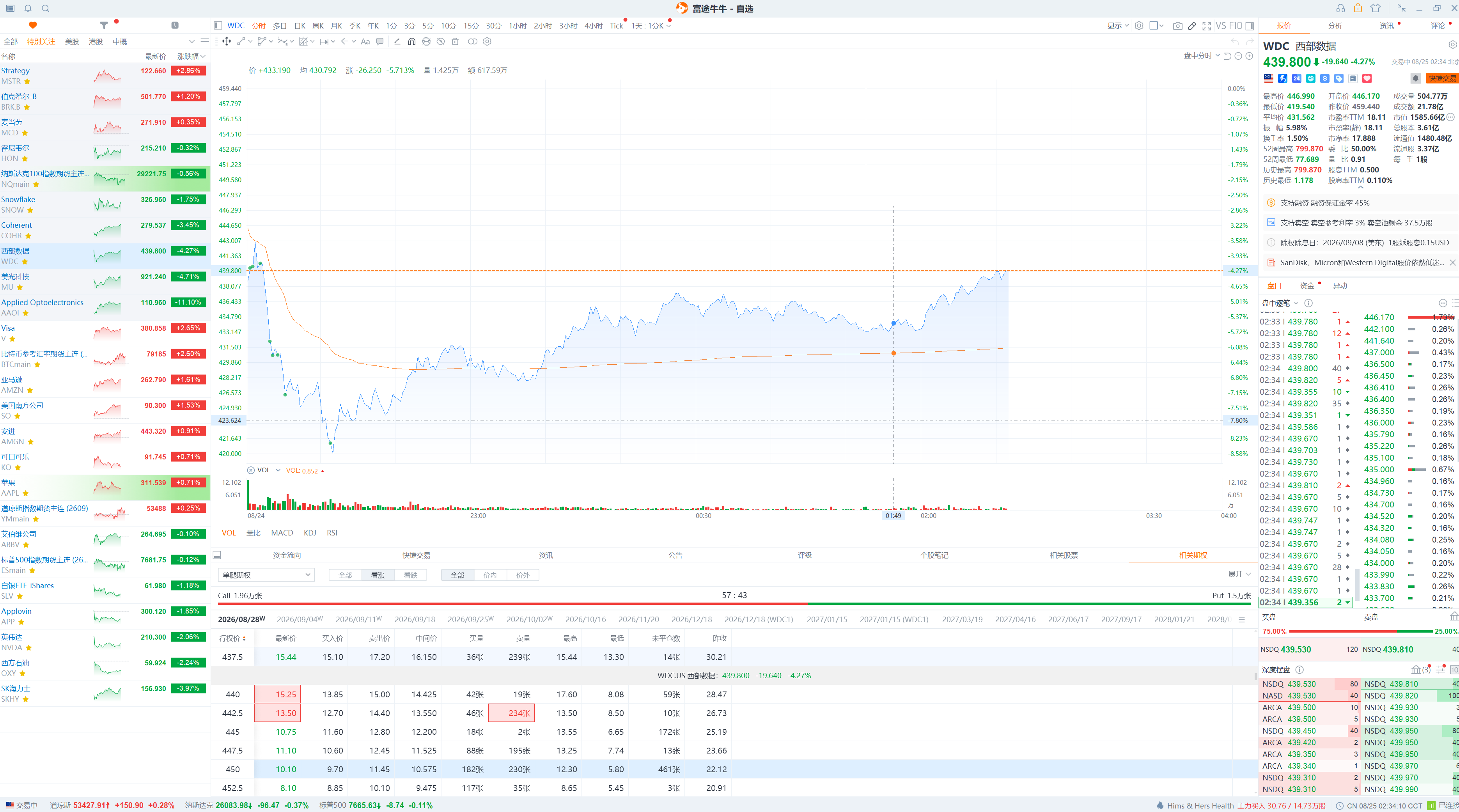The width and height of the screenshot is (1459, 812).
Task: Take a chart screenshot with camera icon
Action: click(x=1177, y=25)
